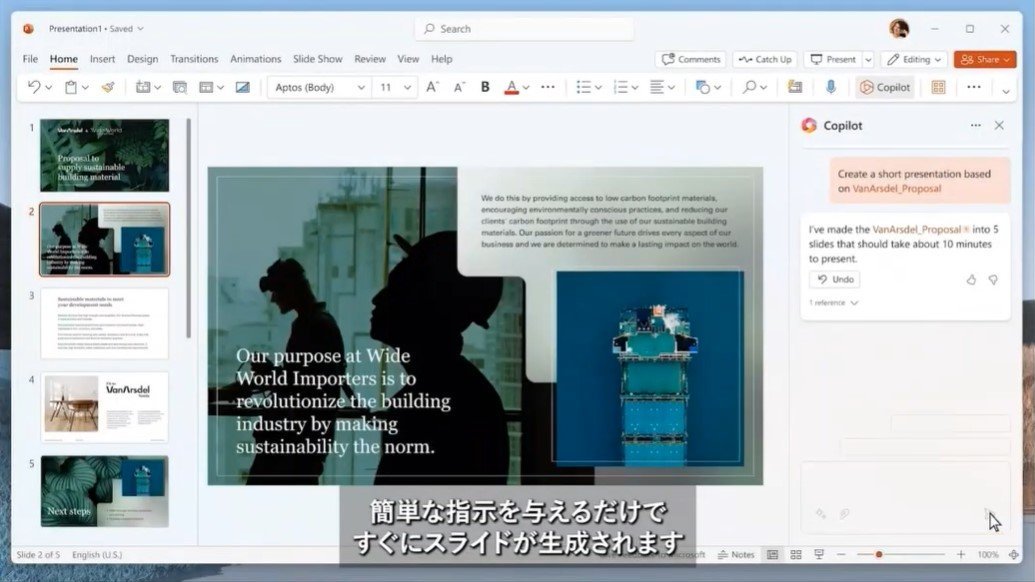Expand the New Slide dropdown arrow

tap(158, 88)
